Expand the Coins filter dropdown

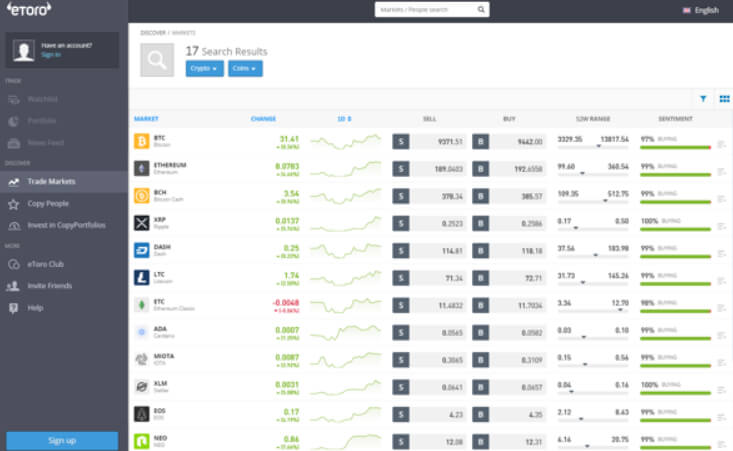coord(245,68)
